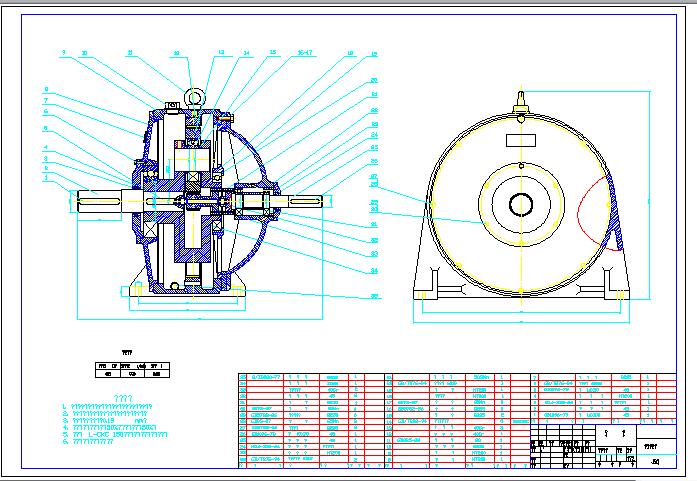Image resolution: width=697 pixels, height=481 pixels.
Task: Select part balloon label "3" on left side
Action: (46, 159)
